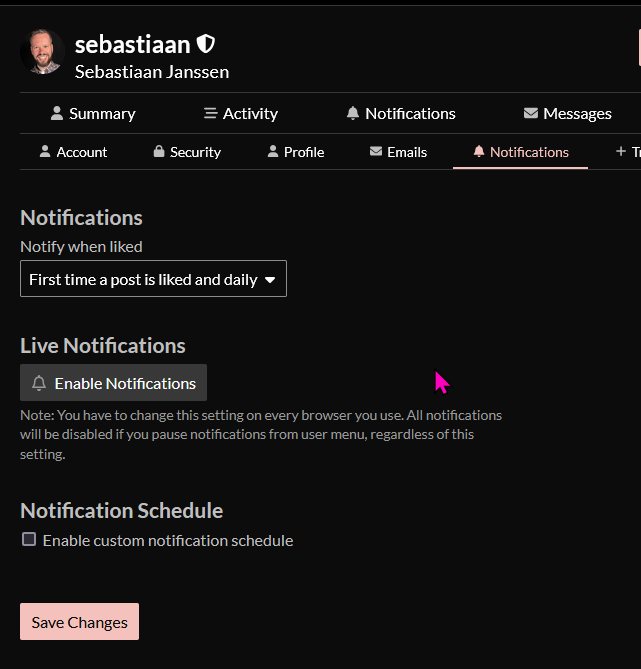
Task: Click sebastiaan's profile avatar picture
Action: [42, 52]
